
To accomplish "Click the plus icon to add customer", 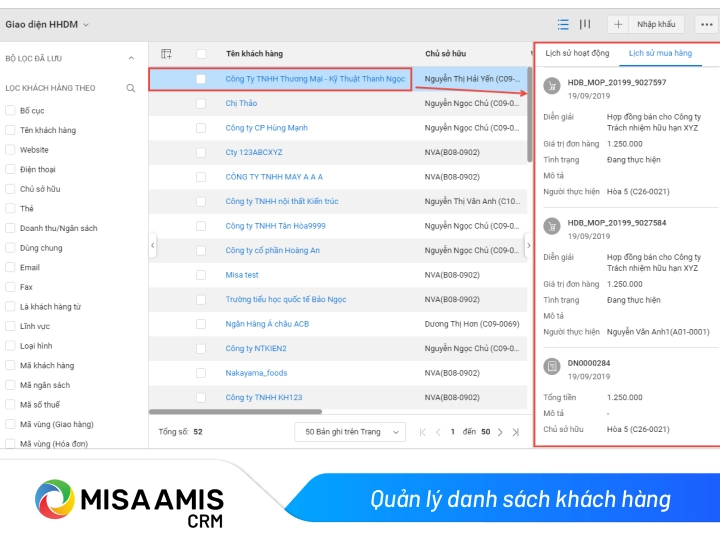I will coord(618,24).
